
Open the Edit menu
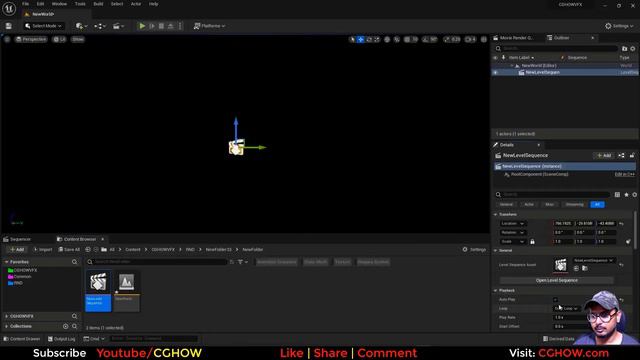40,4
